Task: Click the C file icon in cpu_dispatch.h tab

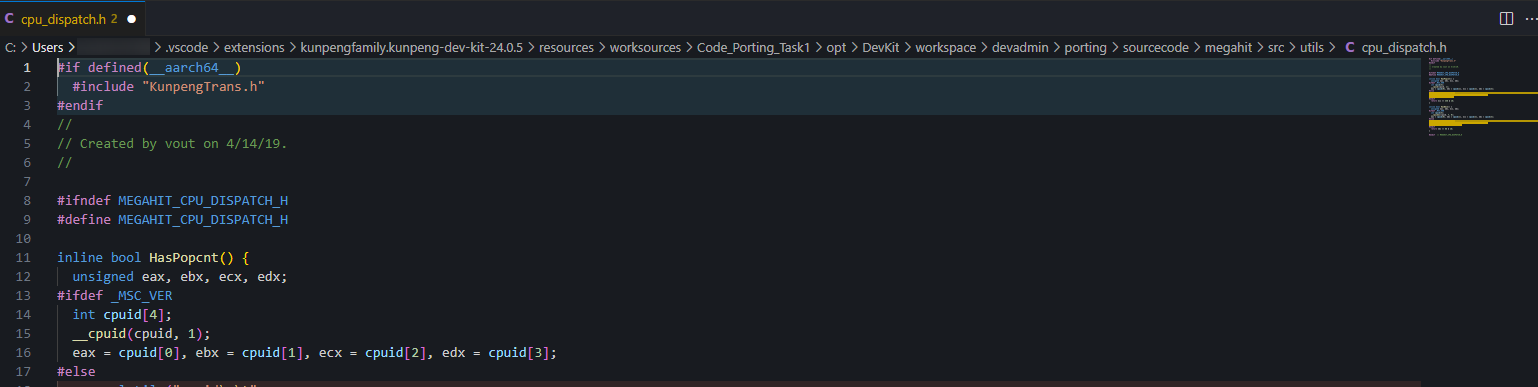Action: pyautogui.click(x=10, y=18)
